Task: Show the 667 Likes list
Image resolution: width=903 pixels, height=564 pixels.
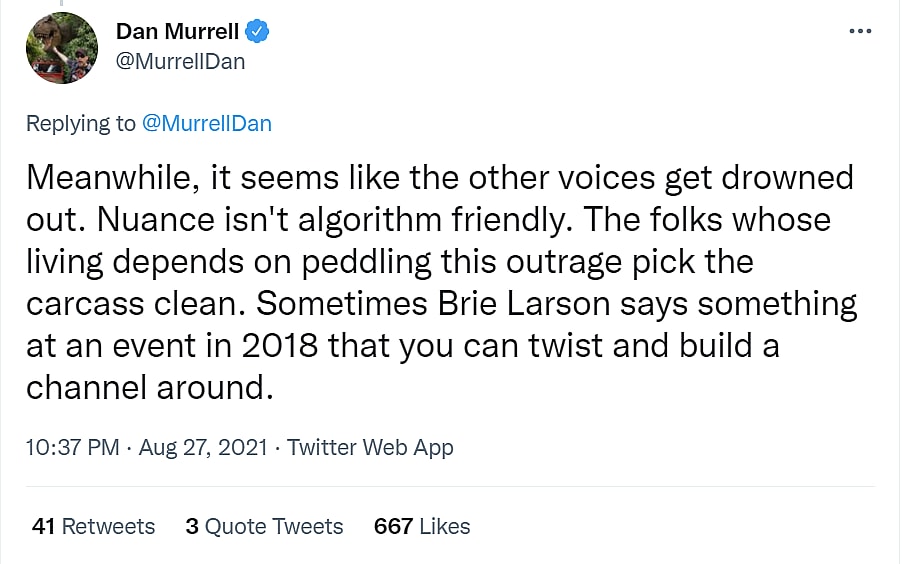Action: pyautogui.click(x=422, y=526)
